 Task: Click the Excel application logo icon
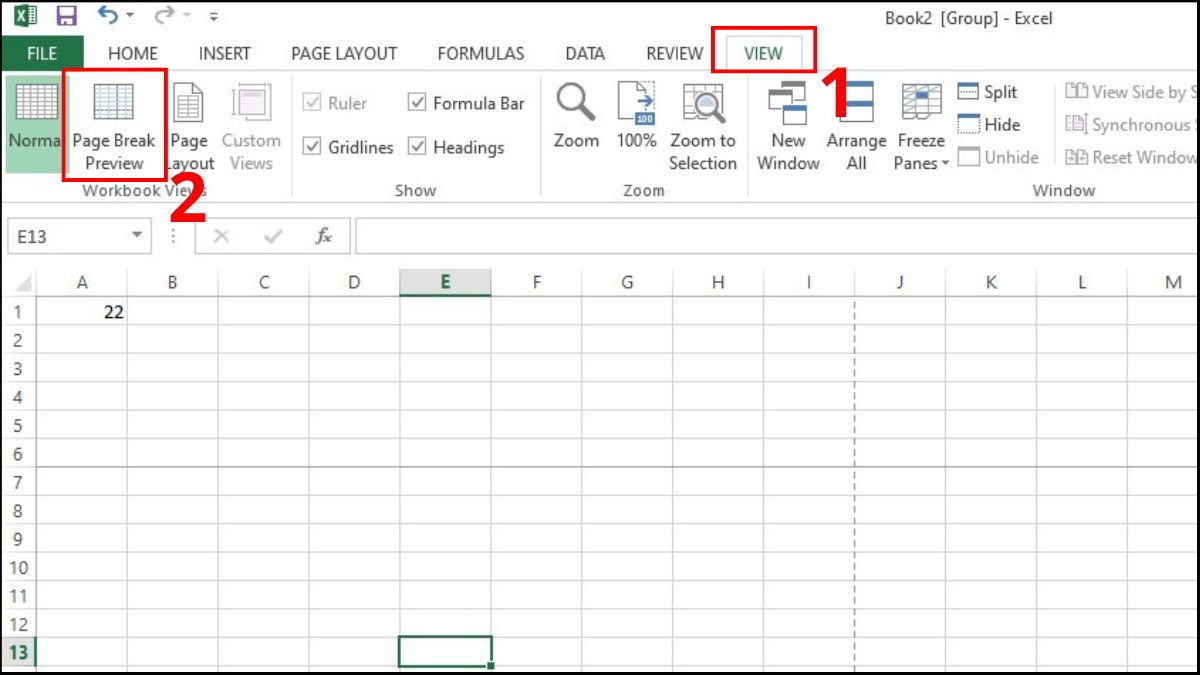[26, 16]
